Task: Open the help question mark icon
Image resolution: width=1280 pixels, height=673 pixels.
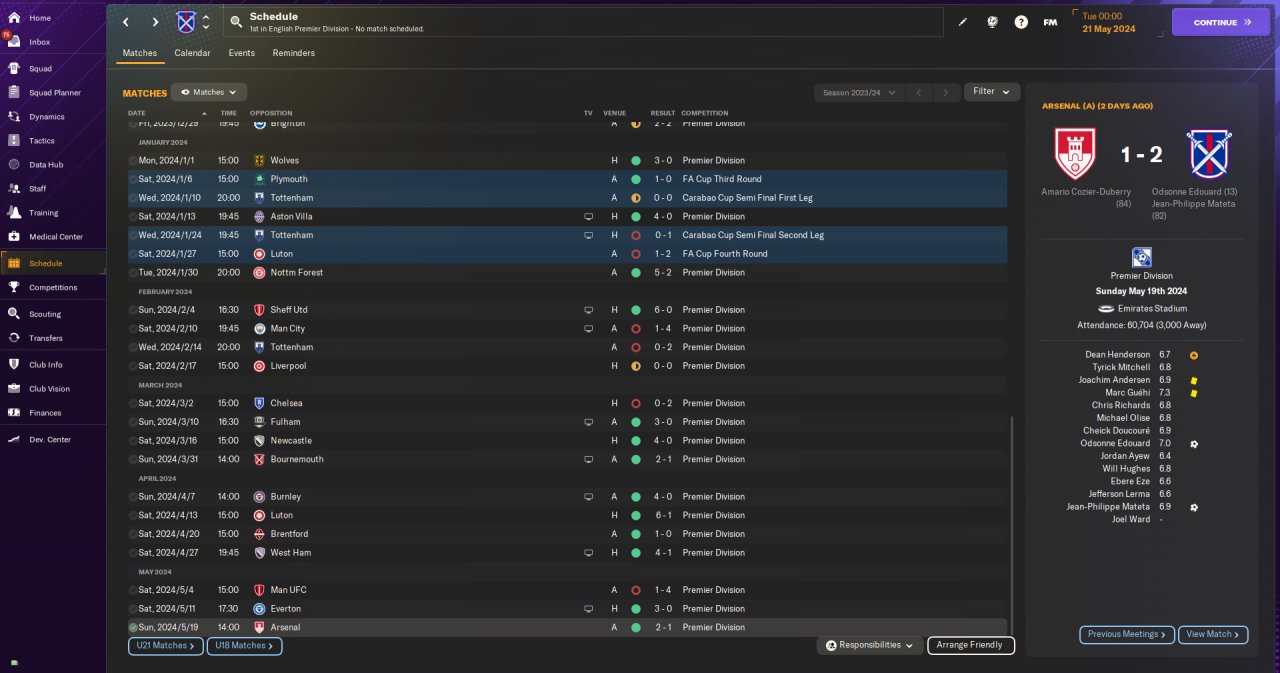Action: [x=1021, y=22]
